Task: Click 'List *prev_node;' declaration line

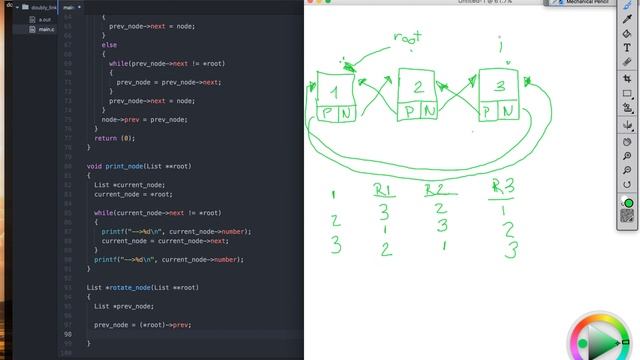Action: pos(124,306)
